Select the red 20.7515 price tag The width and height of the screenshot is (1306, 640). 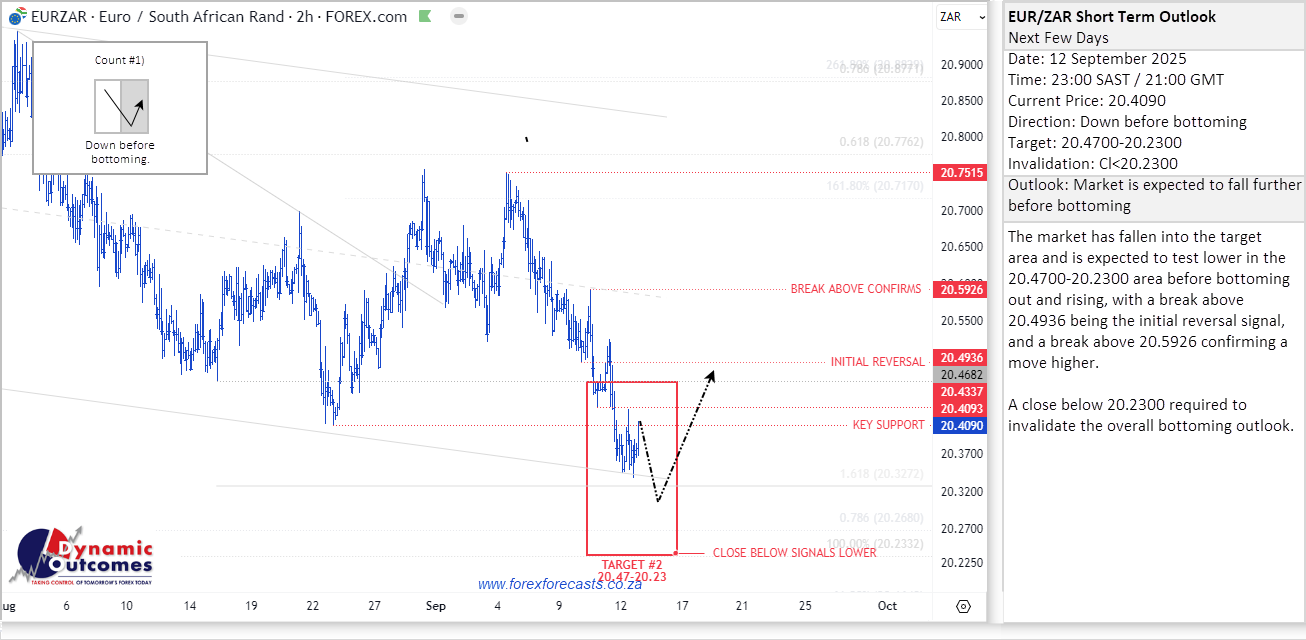961,173
